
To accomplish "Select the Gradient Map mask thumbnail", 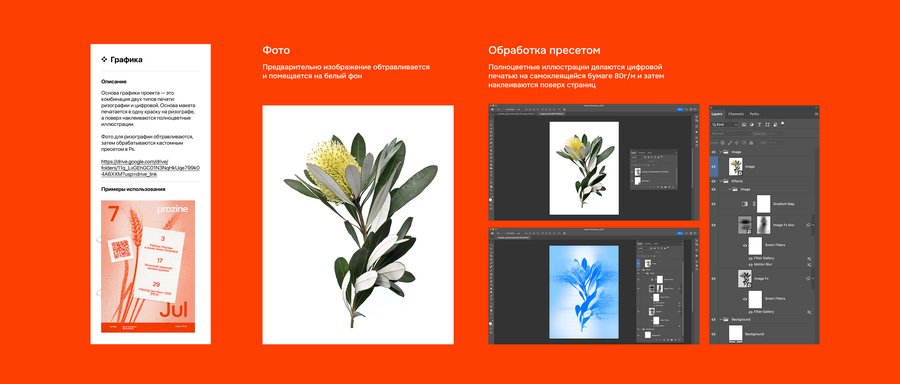I will [x=763, y=204].
